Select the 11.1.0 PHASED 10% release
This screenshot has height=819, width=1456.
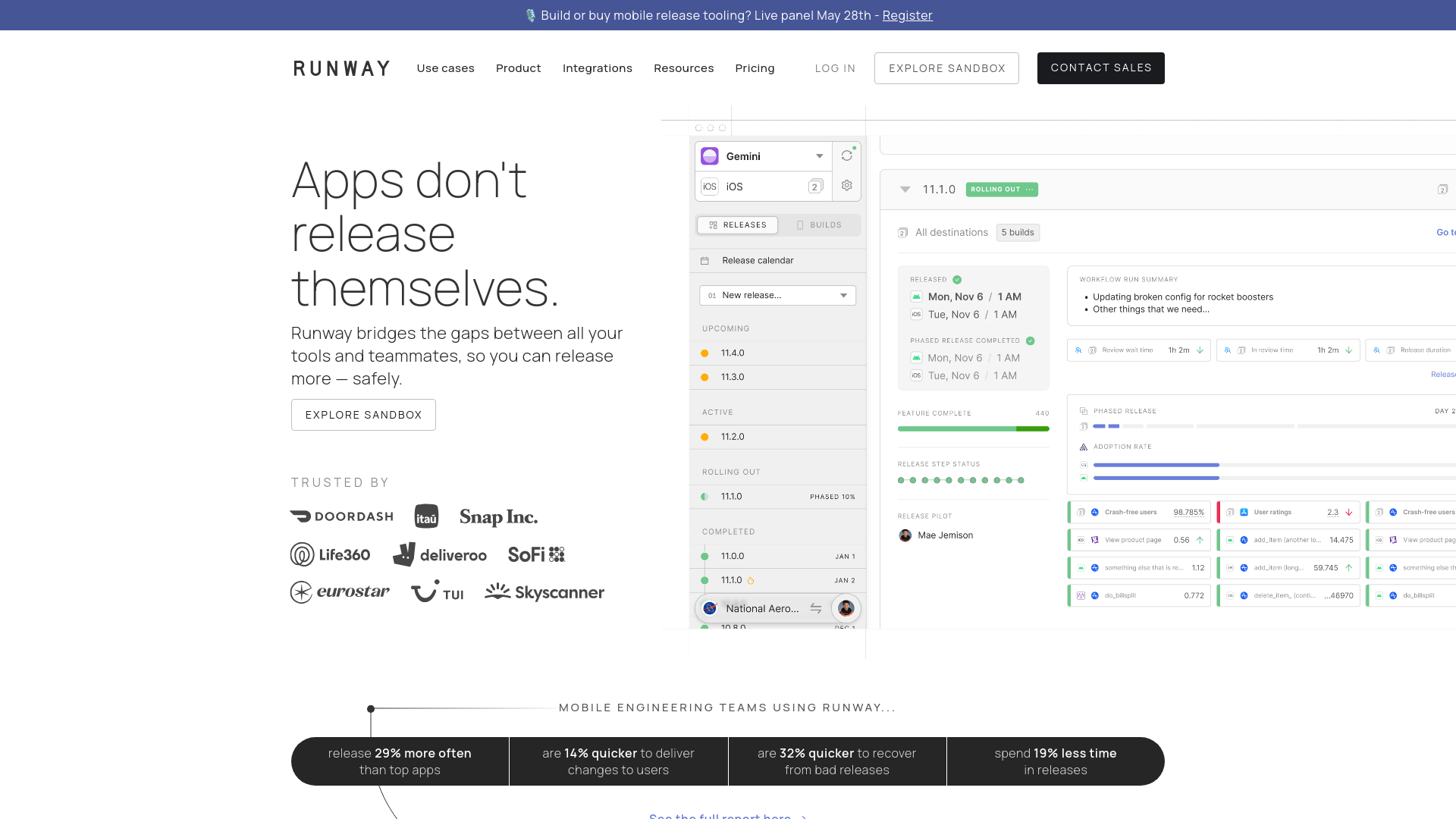tap(777, 497)
